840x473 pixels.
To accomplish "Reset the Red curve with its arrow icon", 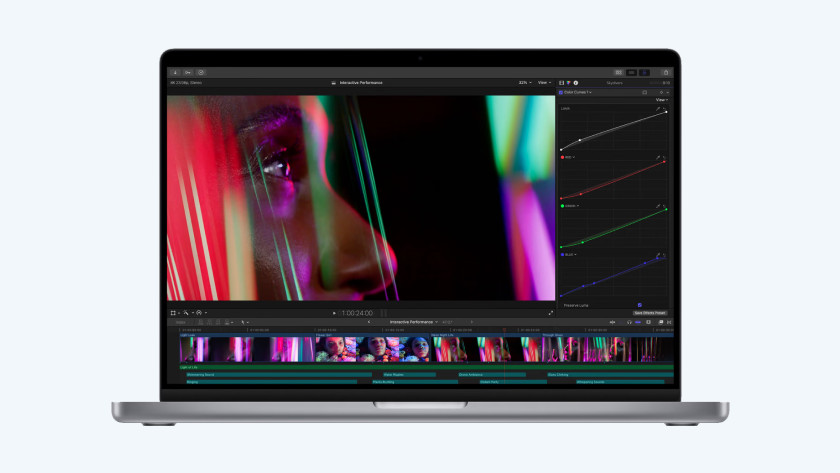I will 665,157.
